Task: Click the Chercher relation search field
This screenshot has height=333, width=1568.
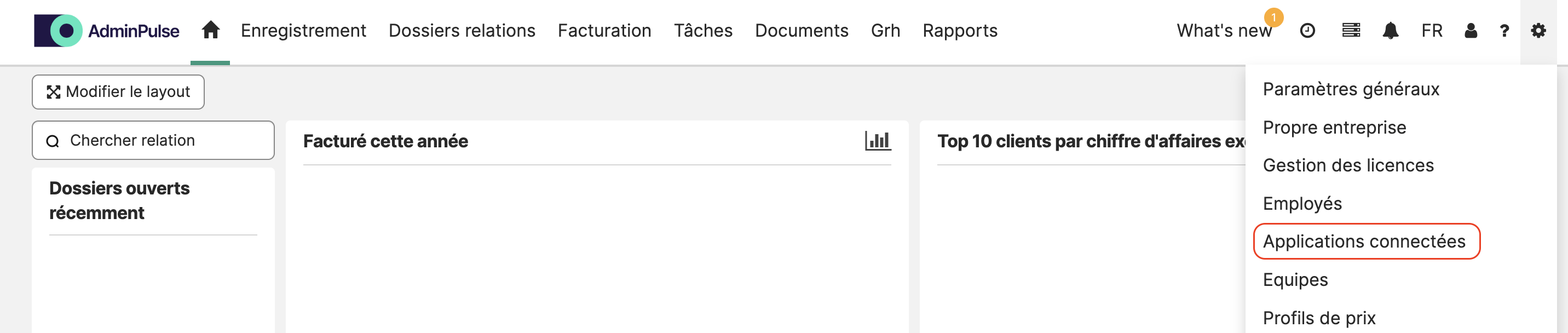Action: (153, 141)
